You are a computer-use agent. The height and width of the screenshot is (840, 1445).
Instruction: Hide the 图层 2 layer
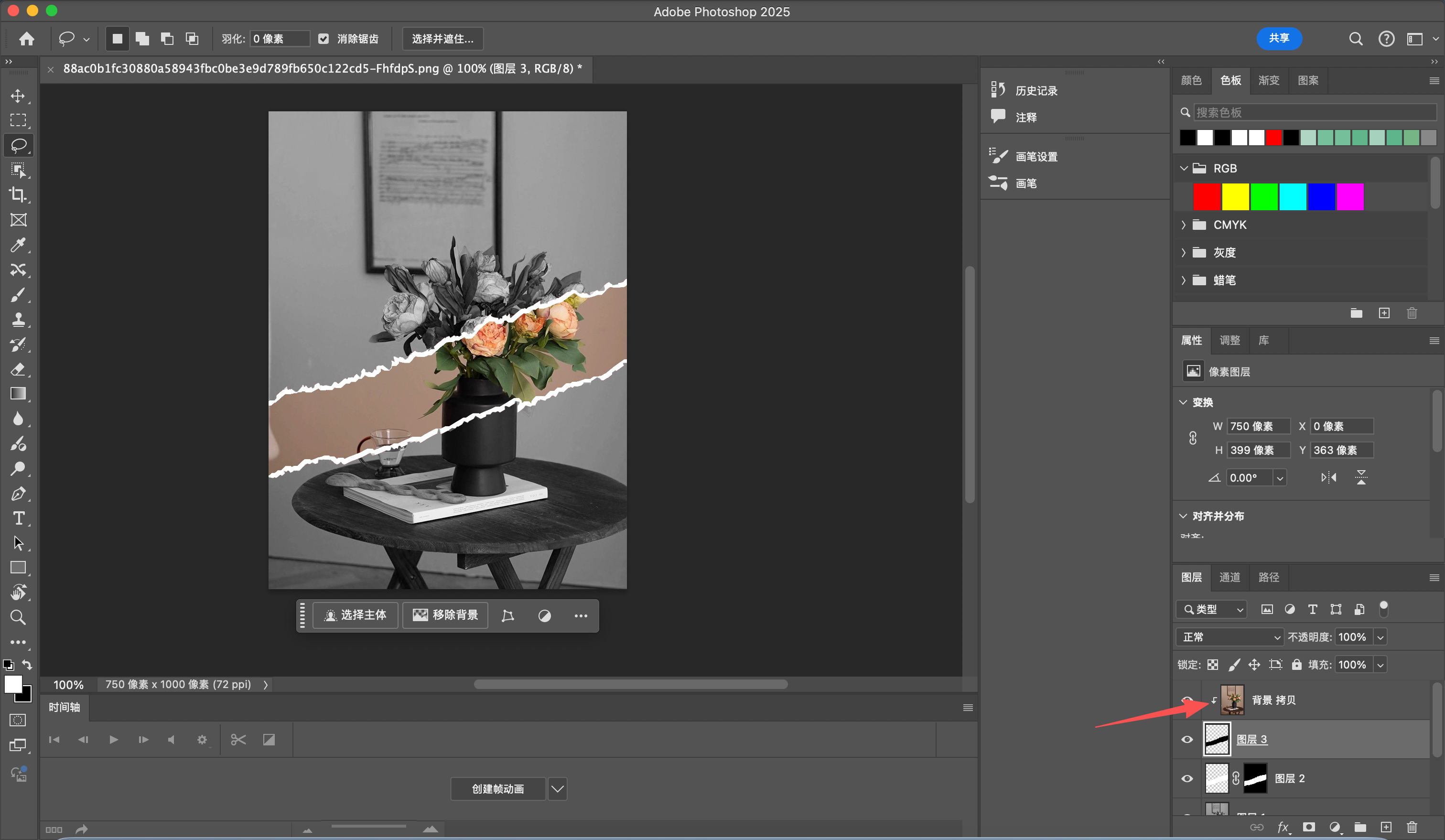1187,778
